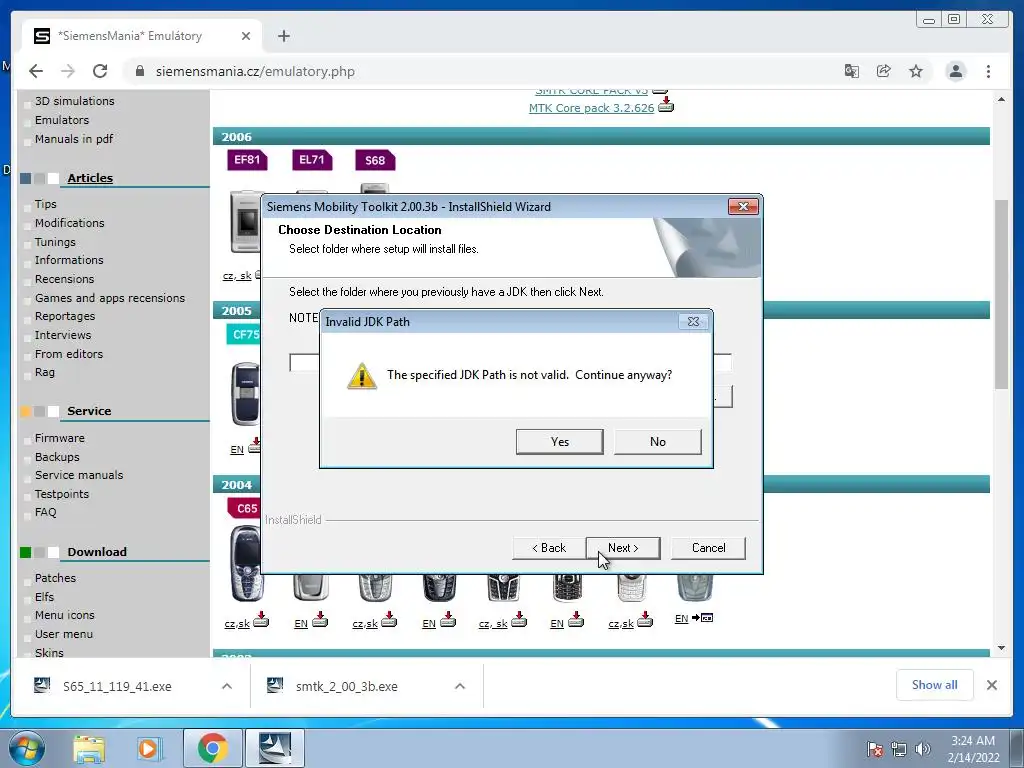Screen dimensions: 1024x768
Task: Open Tunings in sidebar
Action: point(56,242)
